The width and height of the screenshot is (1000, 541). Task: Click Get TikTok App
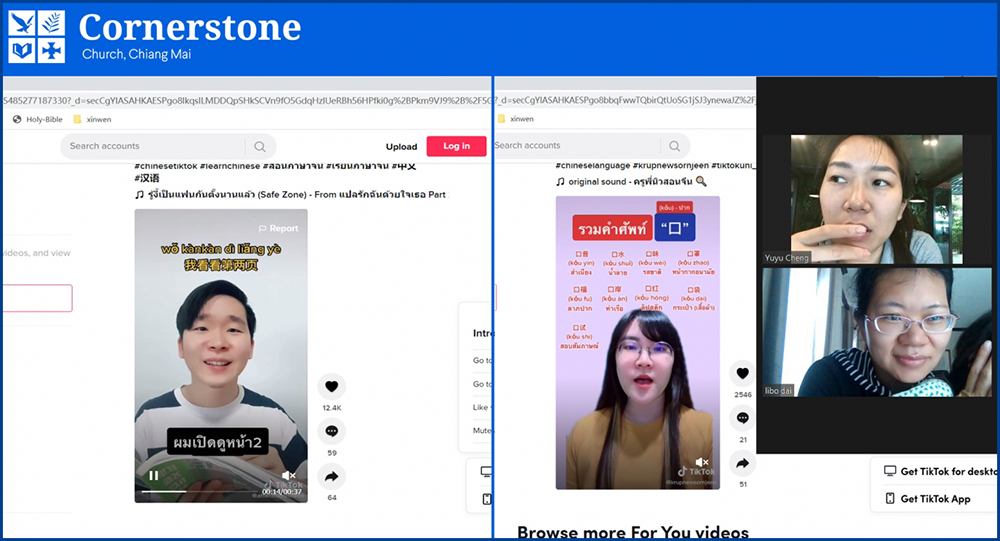click(927, 499)
